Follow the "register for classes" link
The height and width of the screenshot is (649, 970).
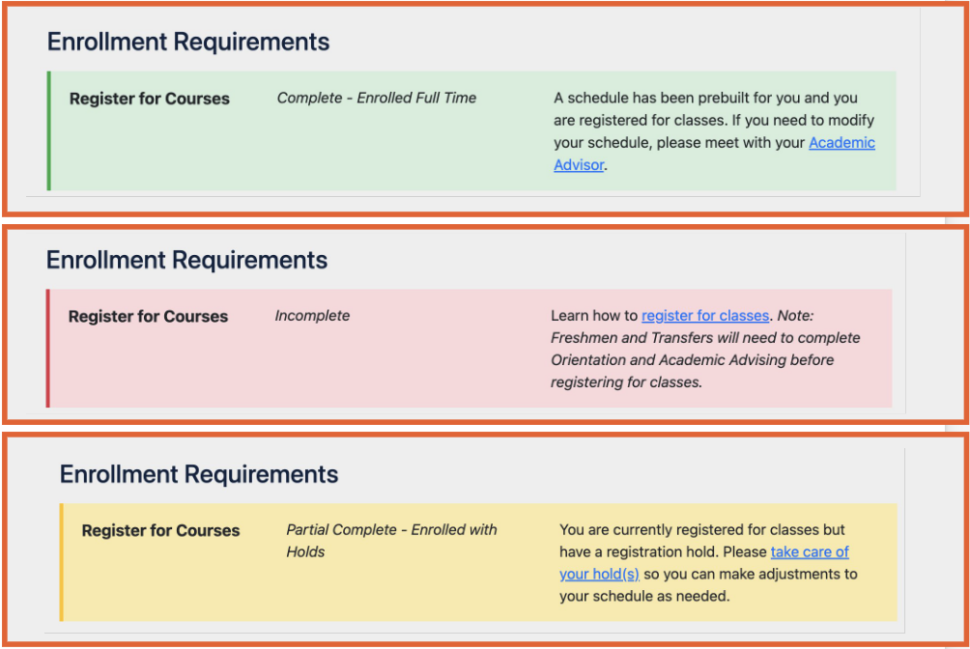tap(705, 316)
